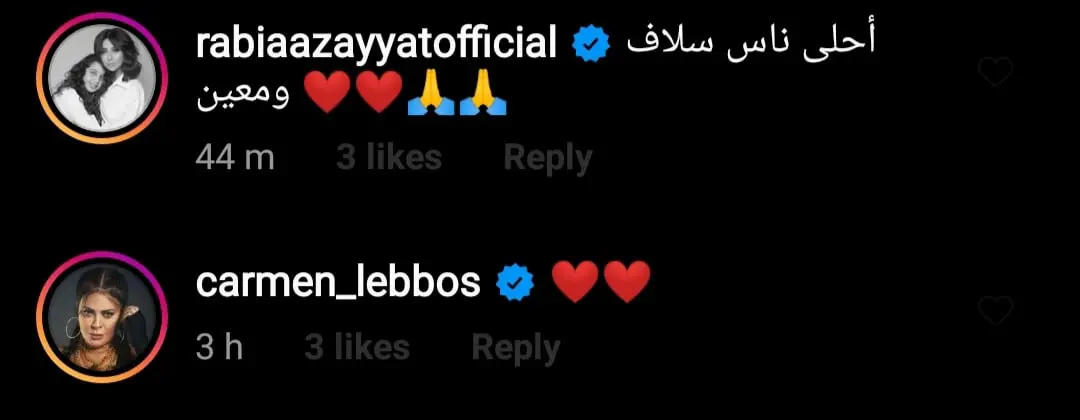
Task: View the 3 likes on carmen_lebbos's comment
Action: [x=357, y=347]
